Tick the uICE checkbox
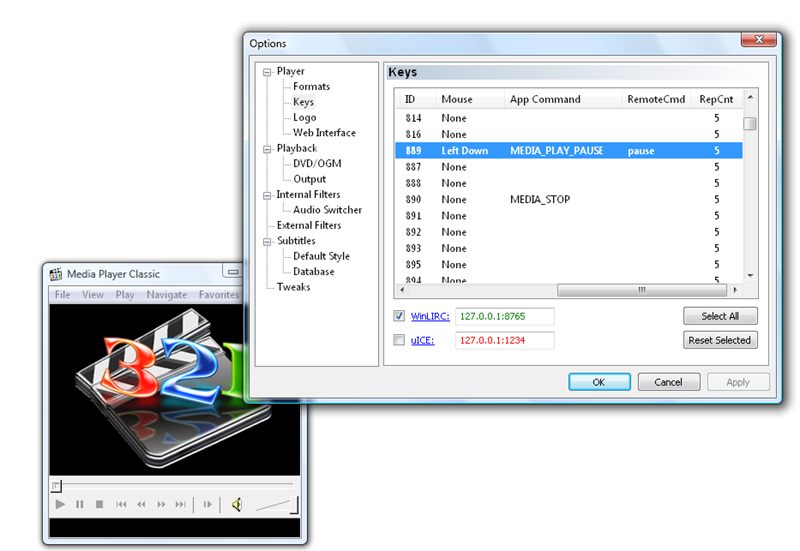Image resolution: width=800 pixels, height=551 pixels. click(x=399, y=340)
